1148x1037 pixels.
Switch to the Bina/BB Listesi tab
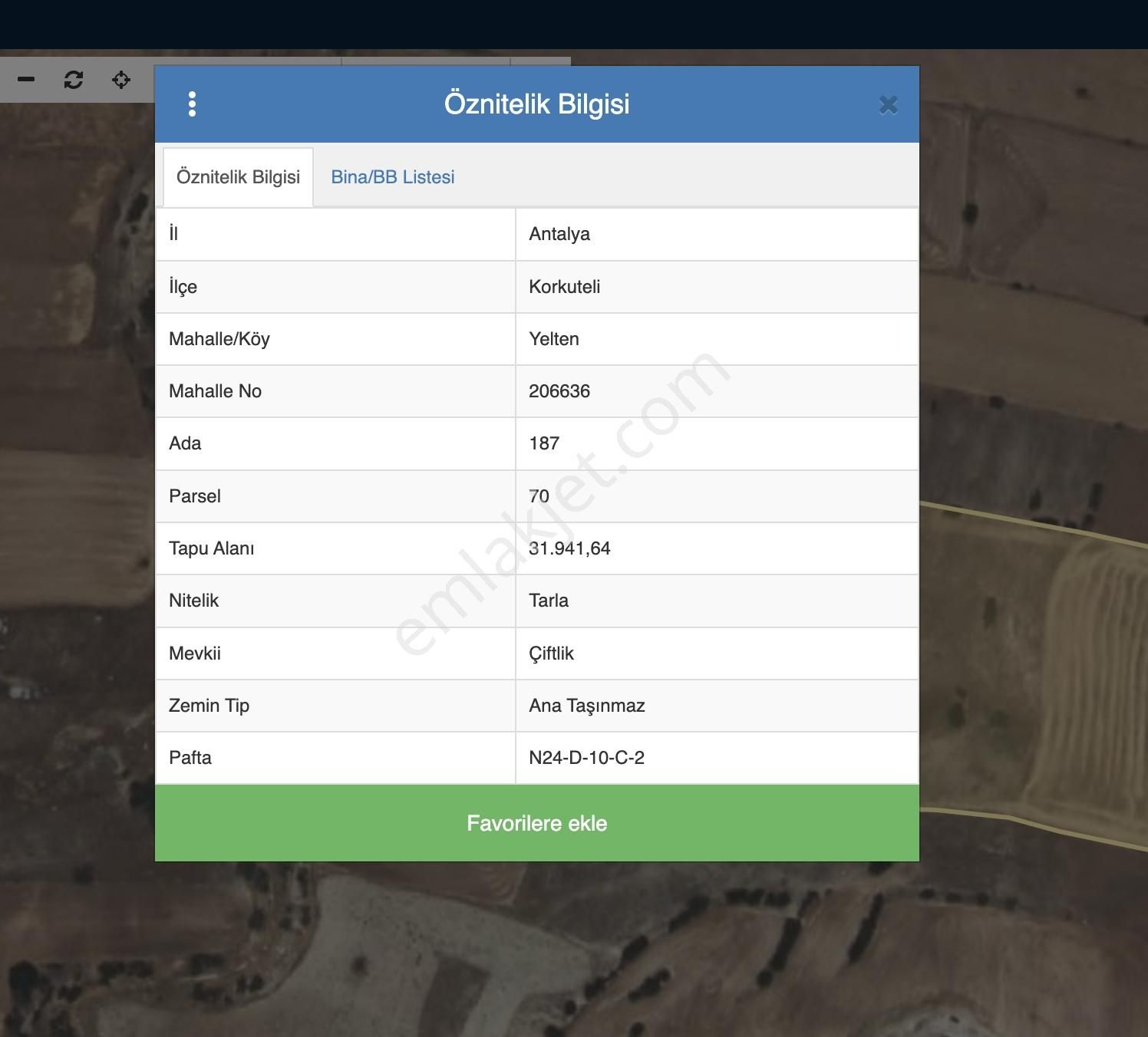(392, 177)
